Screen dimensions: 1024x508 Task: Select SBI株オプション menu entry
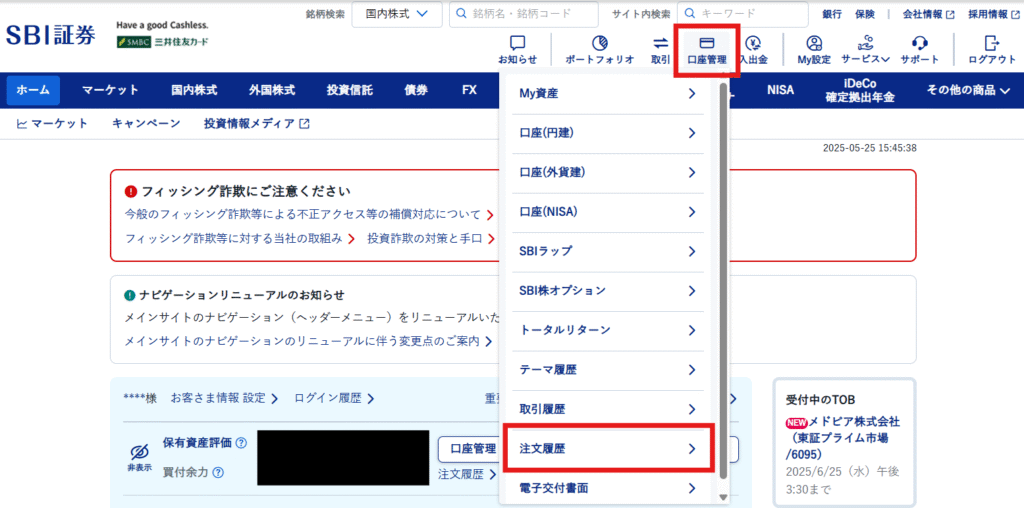(x=607, y=290)
